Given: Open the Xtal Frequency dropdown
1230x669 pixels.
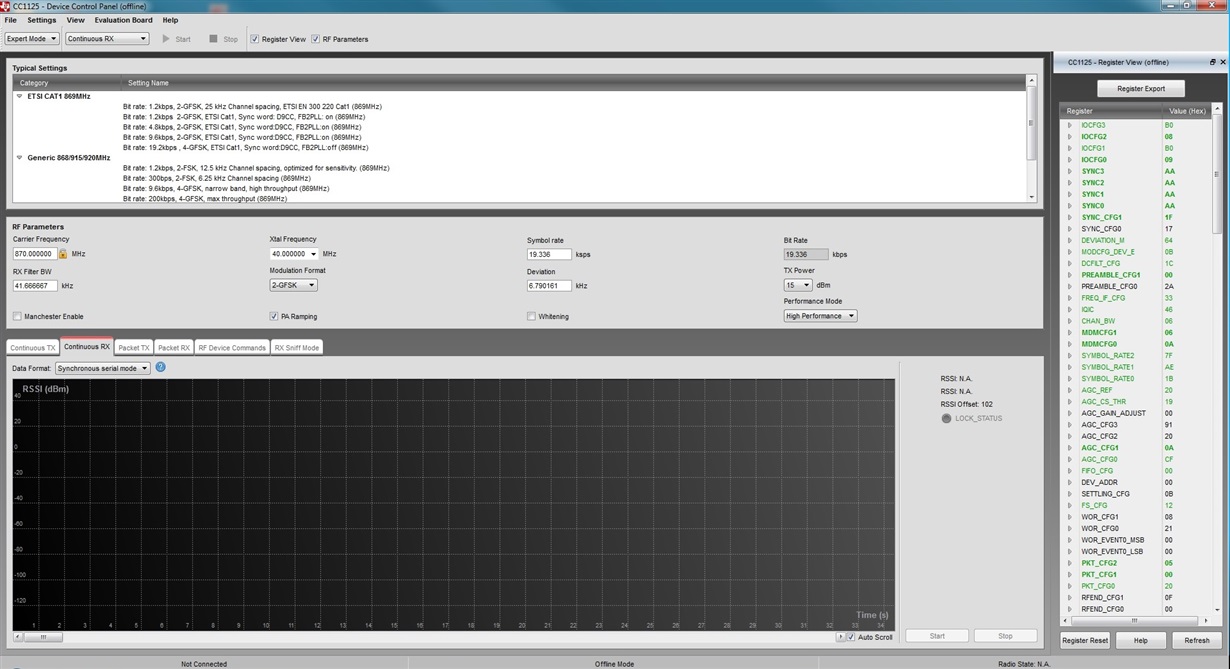Looking at the screenshot, I should (294, 254).
